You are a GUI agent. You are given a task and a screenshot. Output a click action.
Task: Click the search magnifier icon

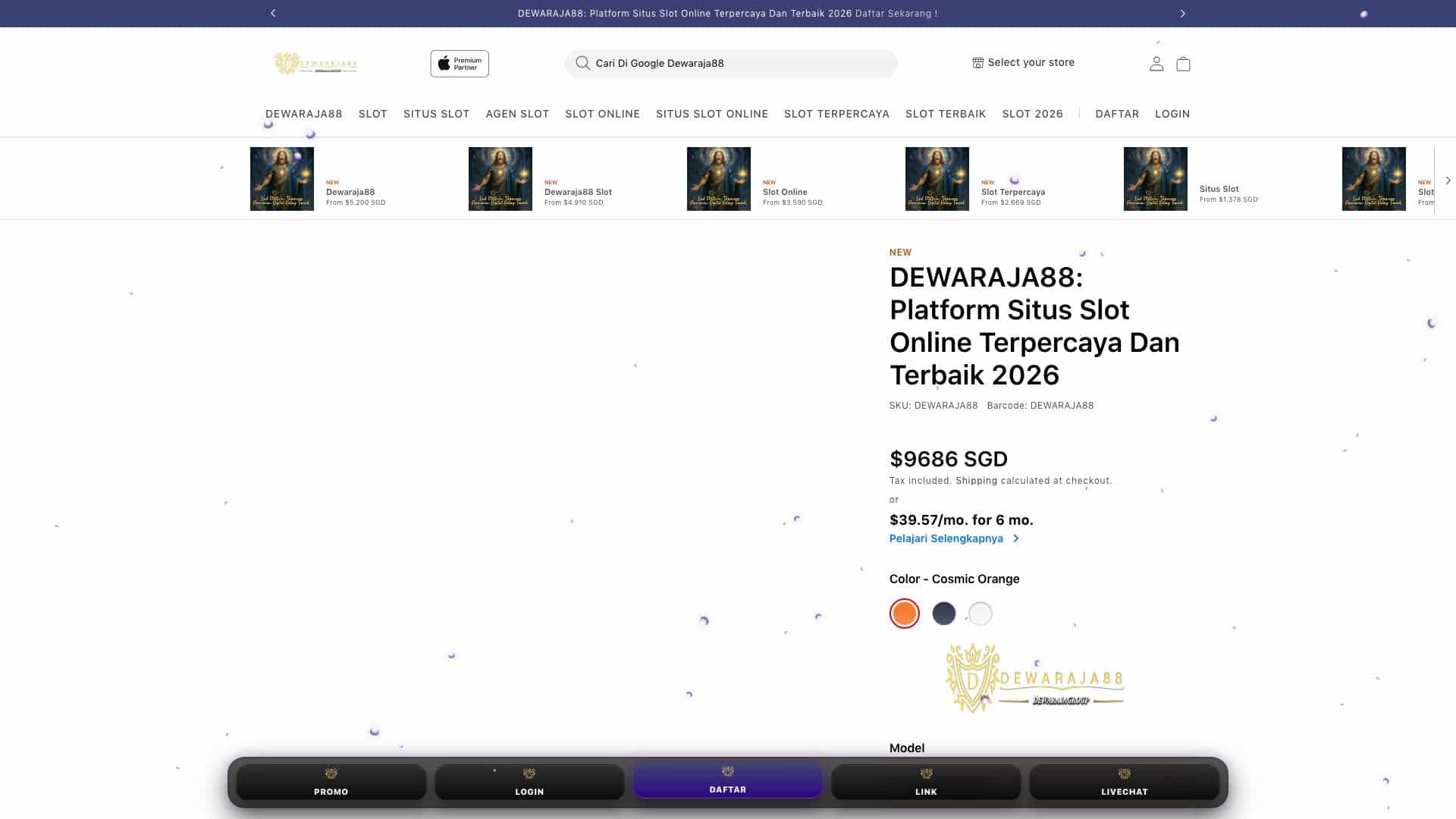[x=582, y=63]
